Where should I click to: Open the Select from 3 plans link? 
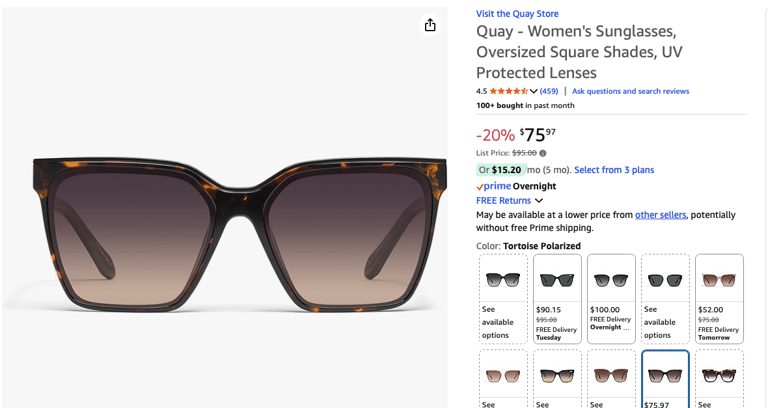coord(614,170)
